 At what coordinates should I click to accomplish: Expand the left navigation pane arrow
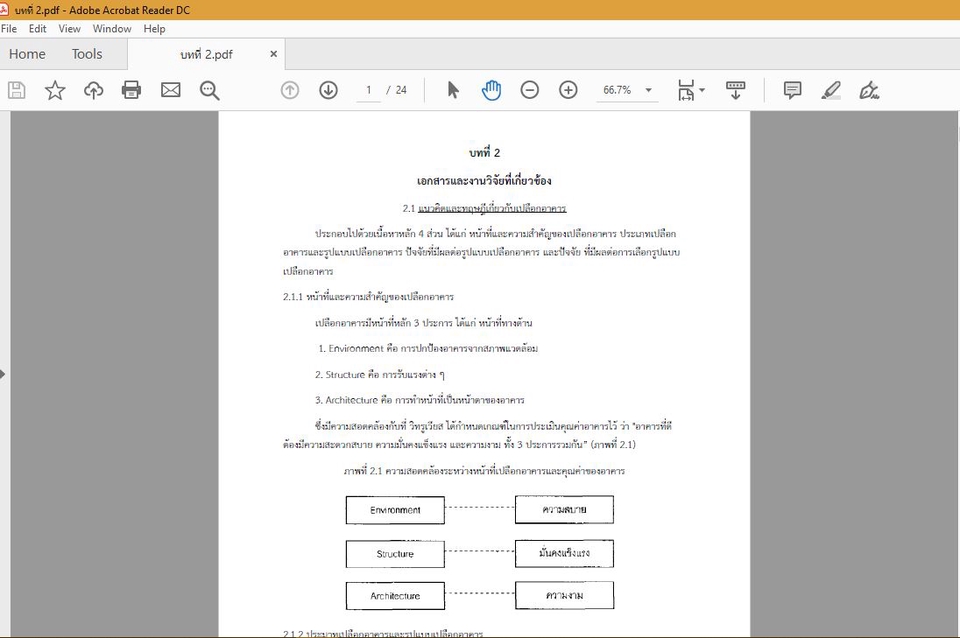point(3,373)
